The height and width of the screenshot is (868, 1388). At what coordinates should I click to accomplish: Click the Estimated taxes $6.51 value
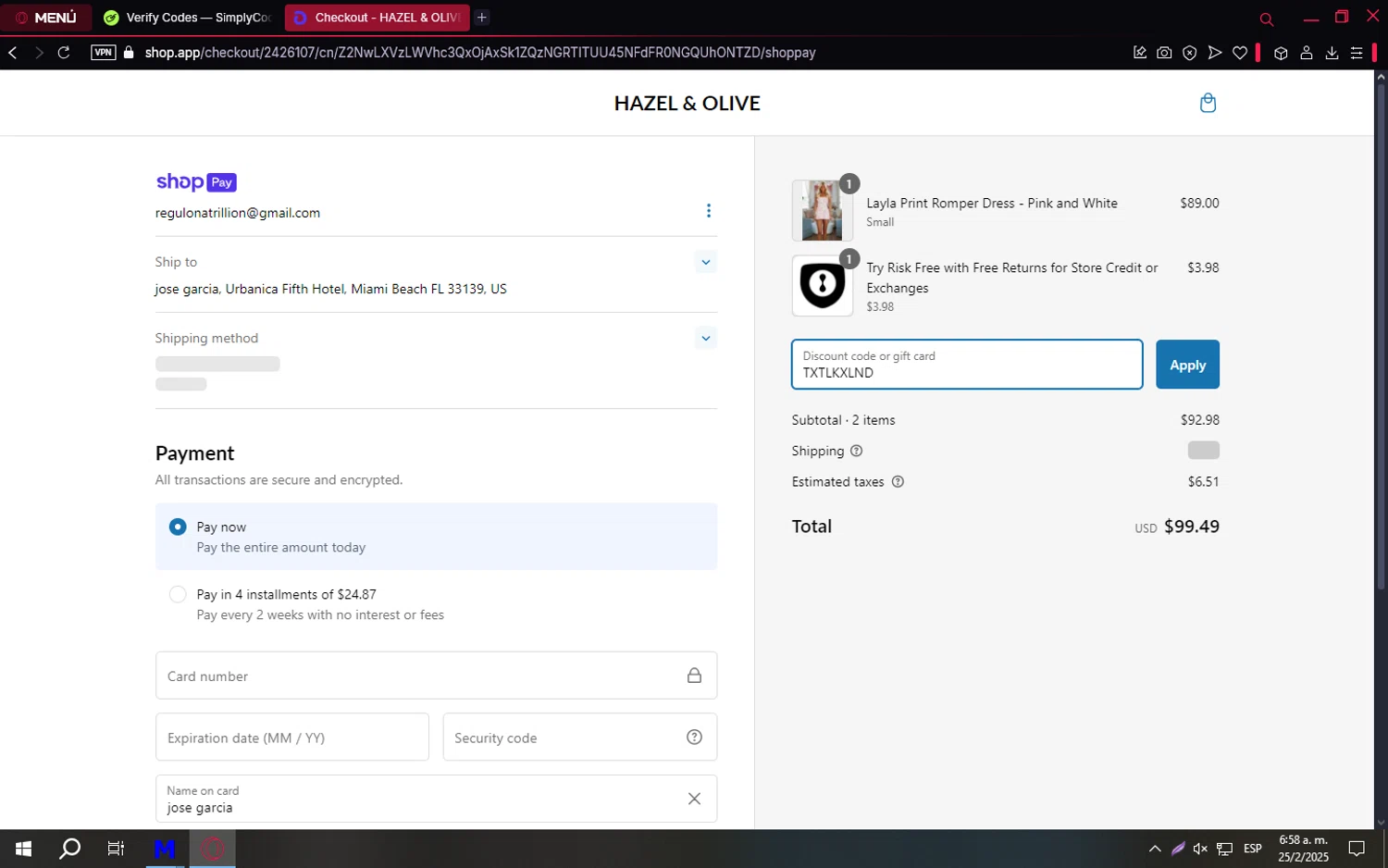[x=1204, y=482]
